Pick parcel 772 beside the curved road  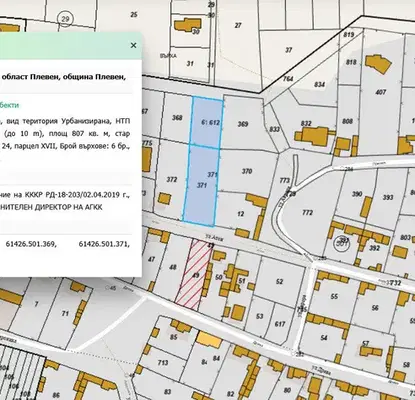point(307,212)
